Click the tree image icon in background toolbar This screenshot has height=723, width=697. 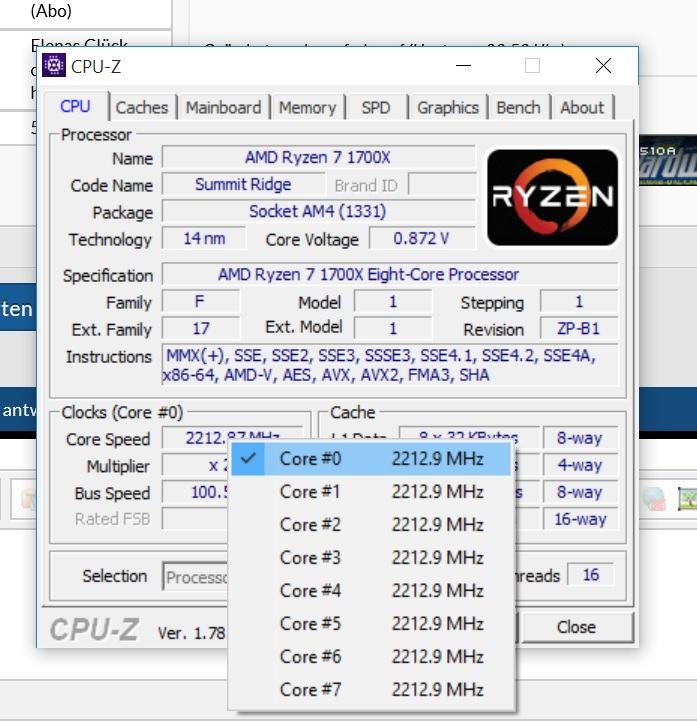[x=688, y=499]
